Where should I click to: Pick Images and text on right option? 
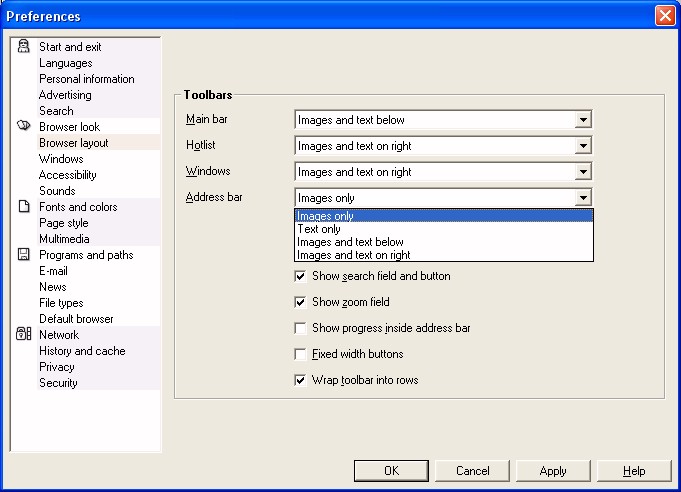pos(354,255)
